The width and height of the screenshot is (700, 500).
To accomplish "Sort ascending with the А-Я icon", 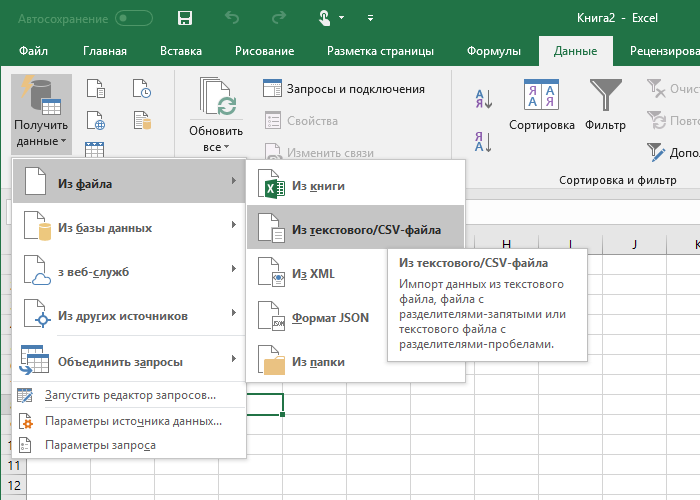I will tap(484, 99).
